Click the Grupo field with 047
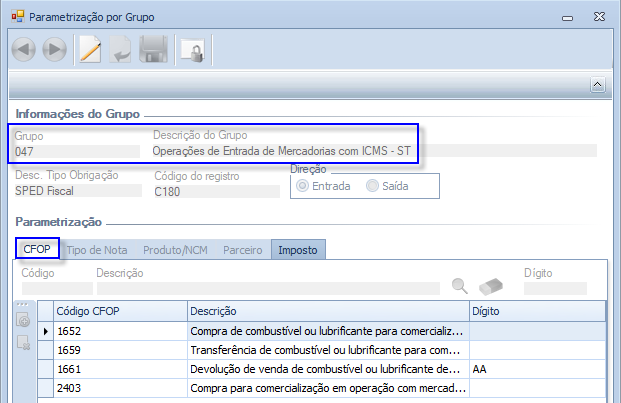621x403 pixels. point(77,152)
